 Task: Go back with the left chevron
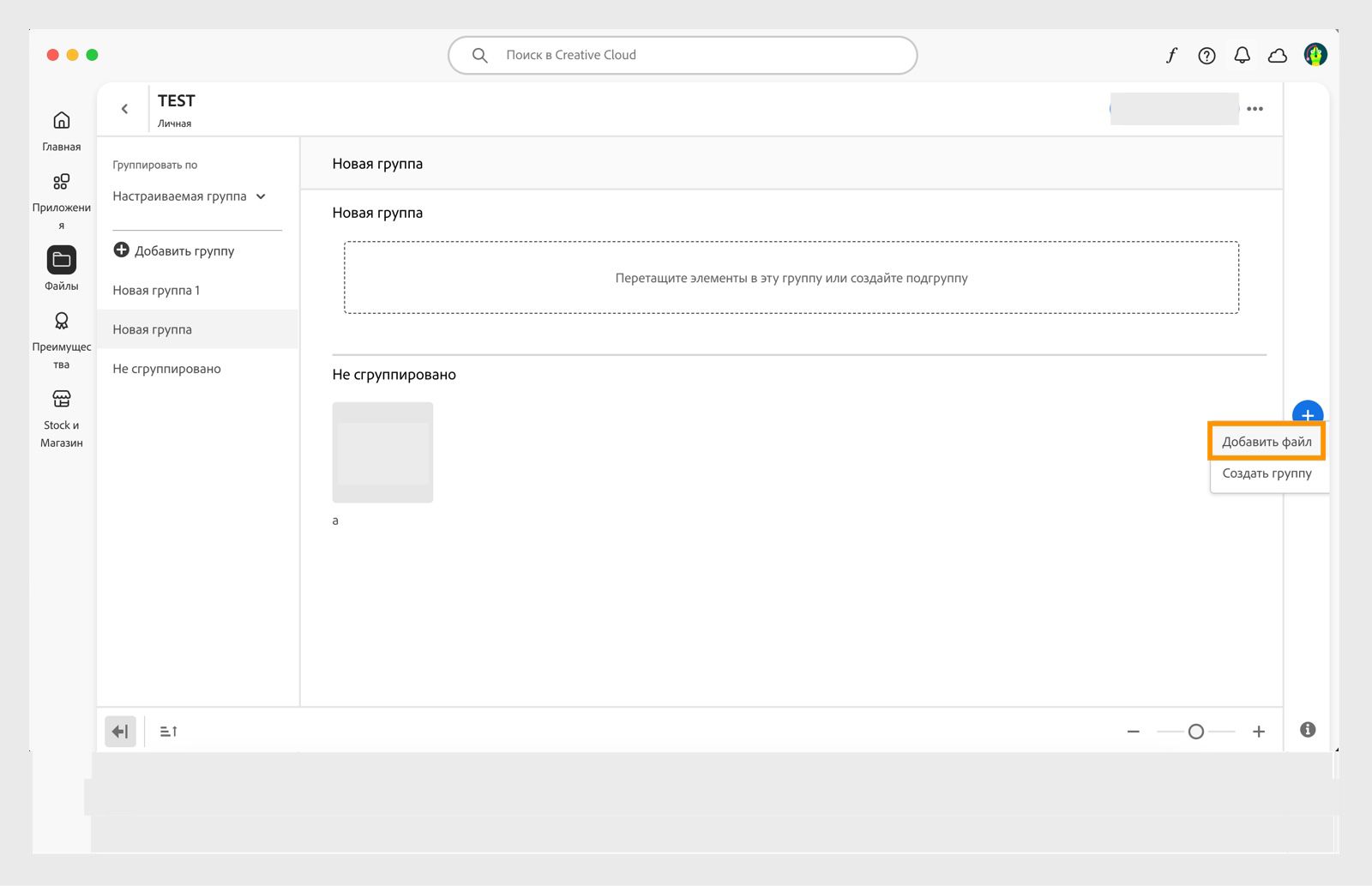tap(124, 109)
